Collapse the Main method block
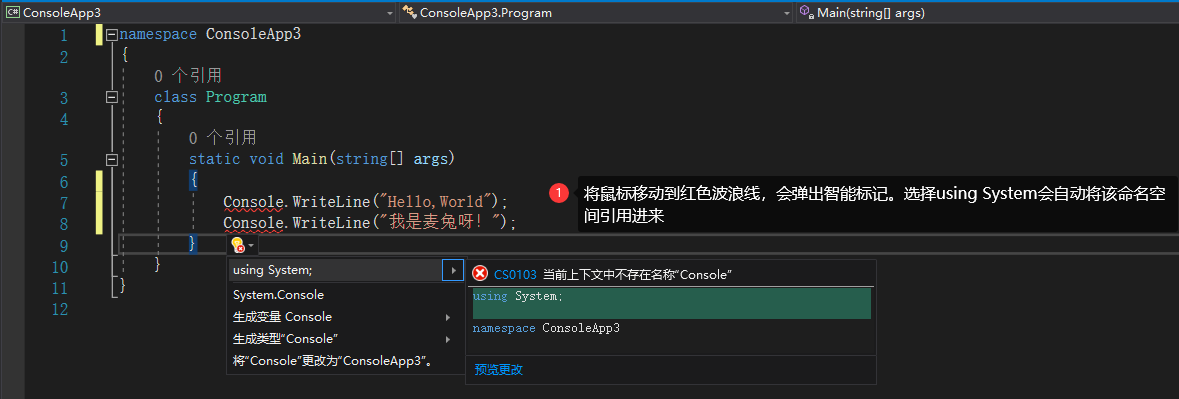The height and width of the screenshot is (399, 1179). (112, 159)
